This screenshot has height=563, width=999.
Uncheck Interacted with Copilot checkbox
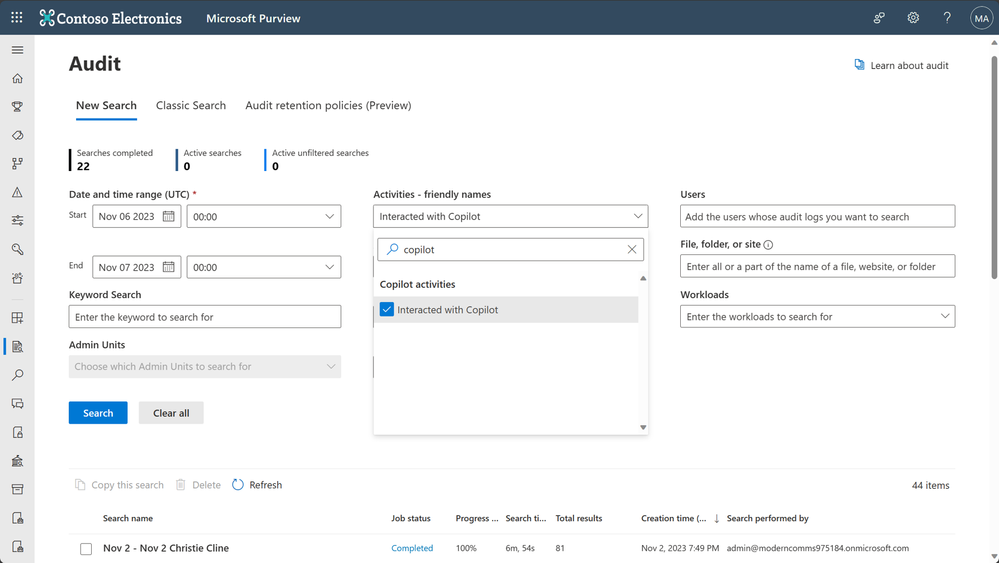click(387, 310)
